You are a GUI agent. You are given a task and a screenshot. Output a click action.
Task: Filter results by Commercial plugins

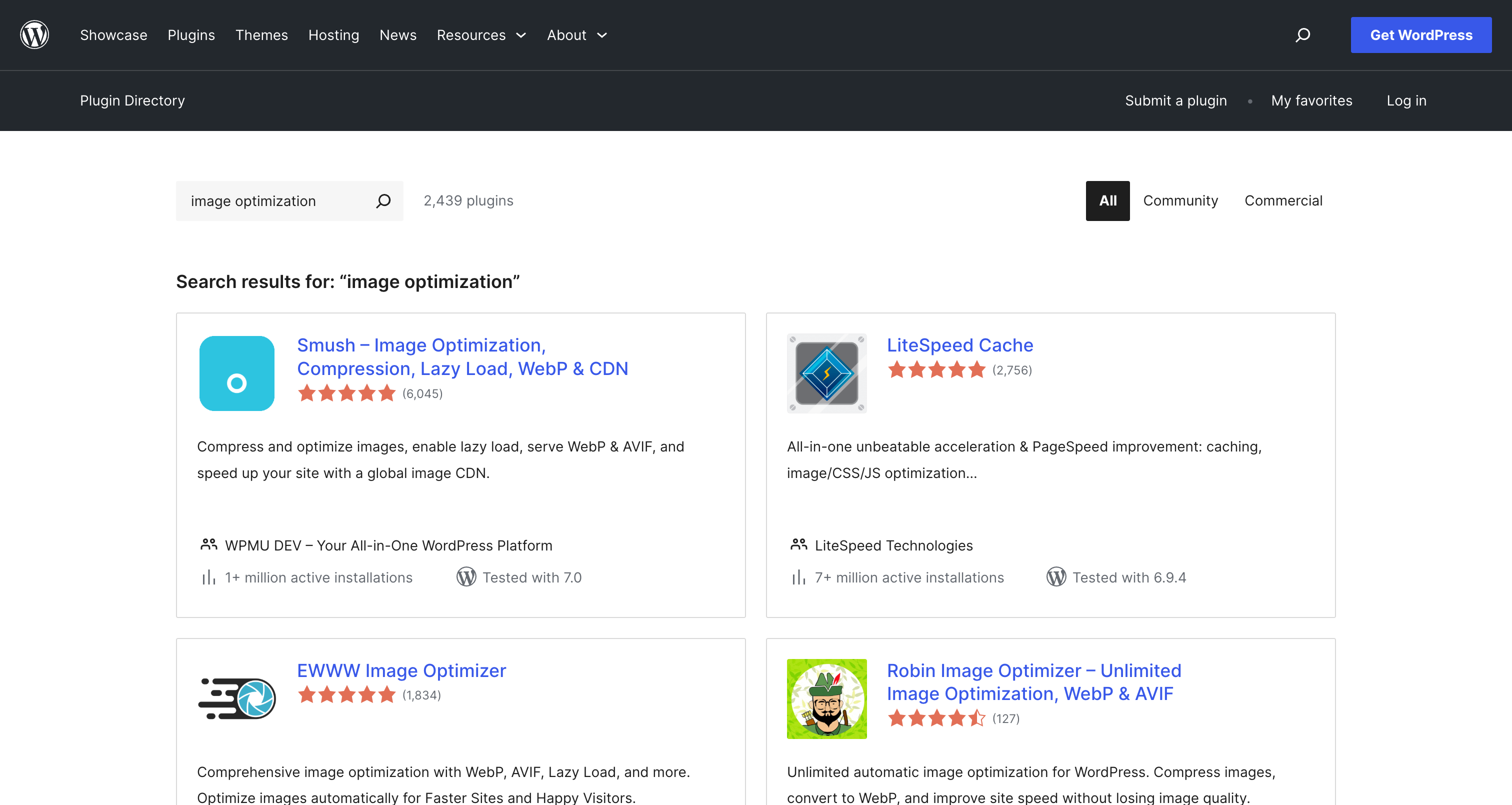(1283, 201)
